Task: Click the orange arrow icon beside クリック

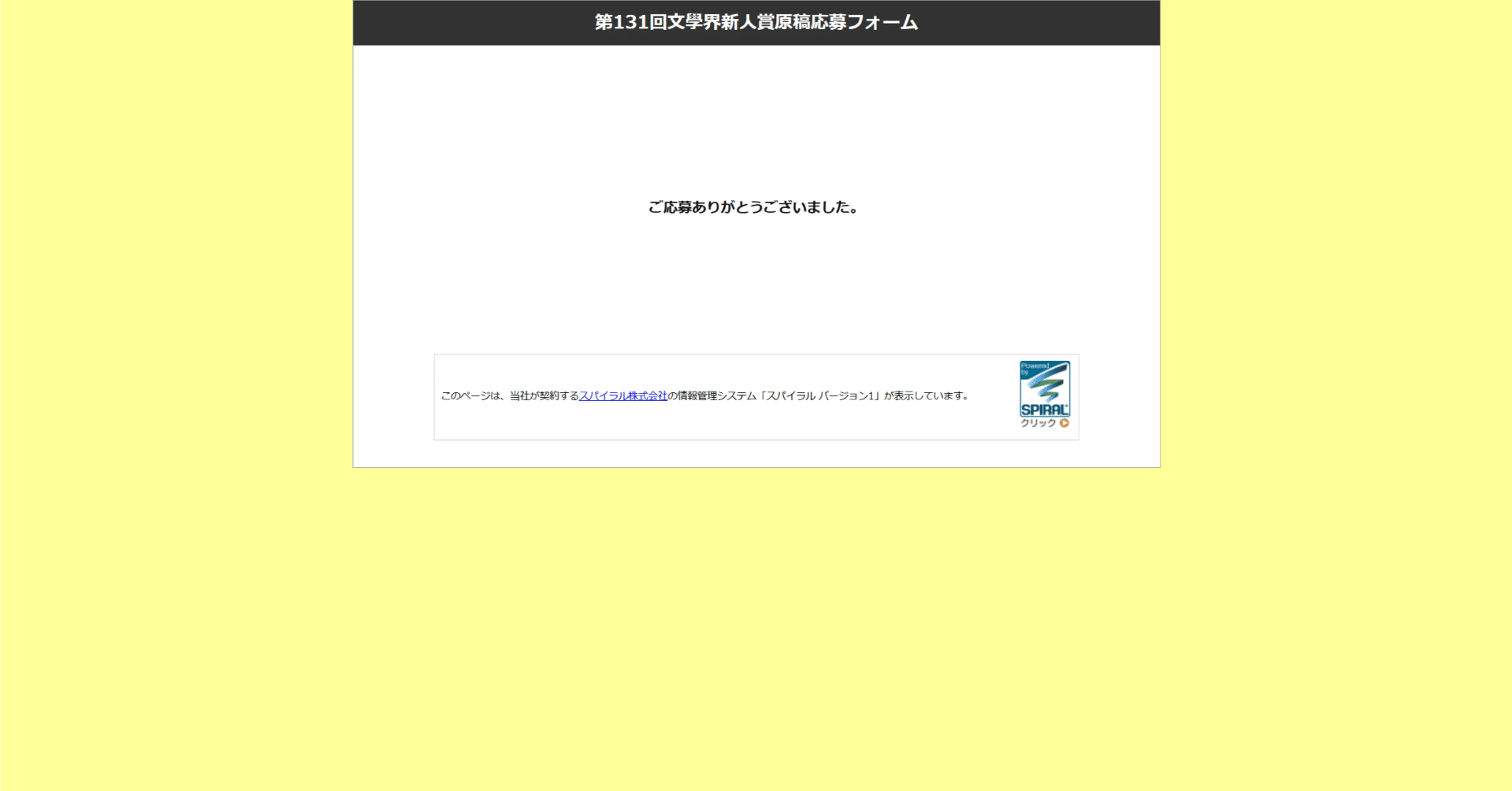Action: point(1064,423)
